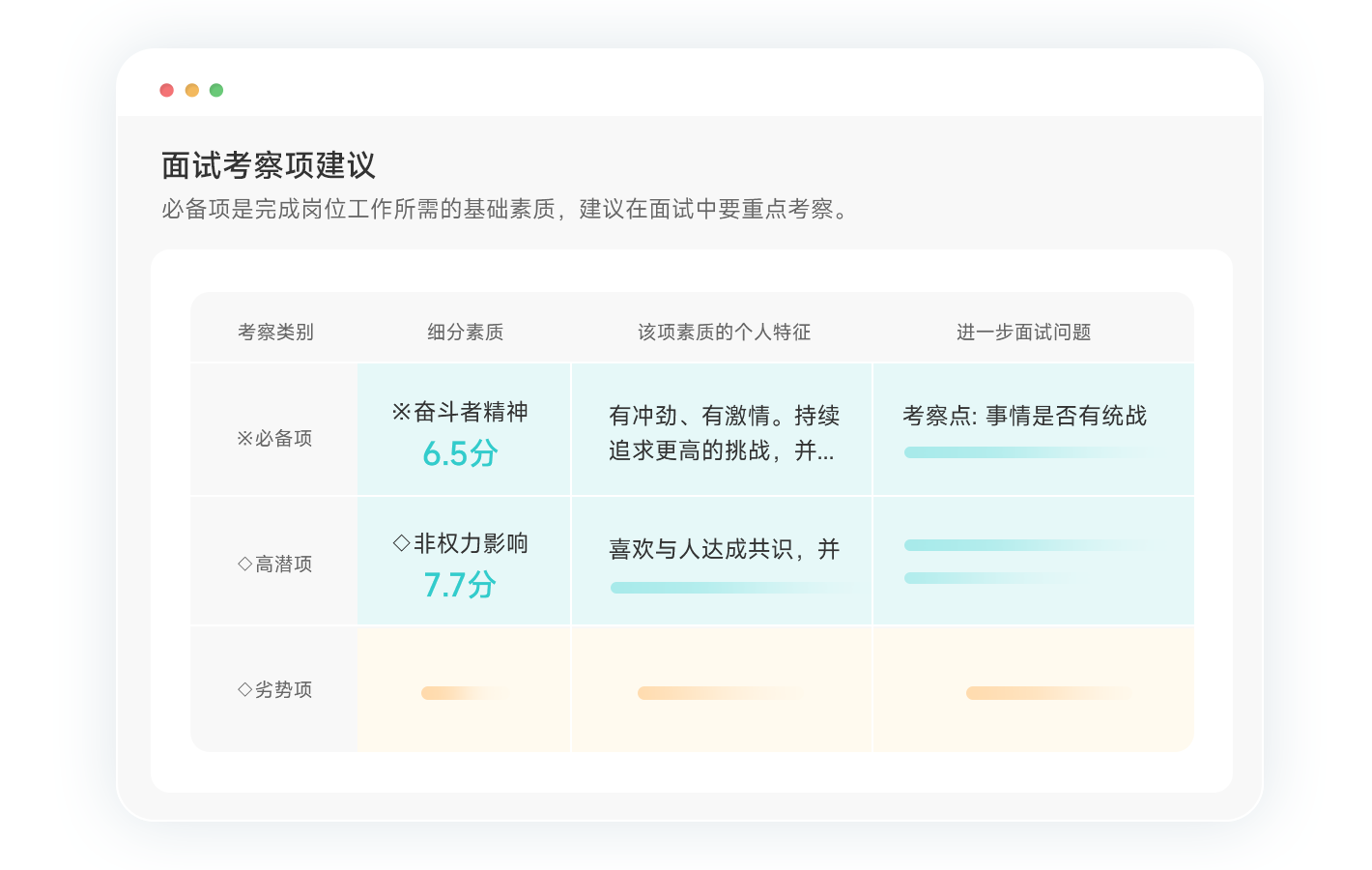Click the yellow minimize window dot
The image size is (1372, 870).
point(191,90)
